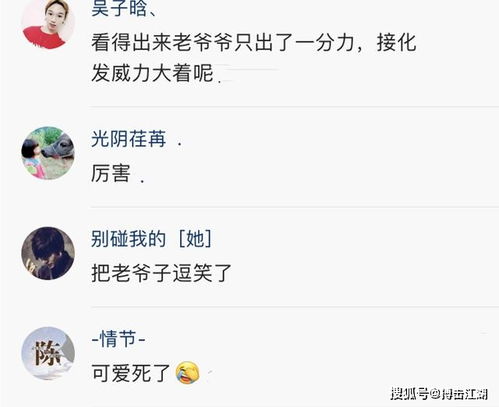Image resolution: width=499 pixels, height=407 pixels.
Task: Click the divider above -情节- comment
Action: pos(294,307)
